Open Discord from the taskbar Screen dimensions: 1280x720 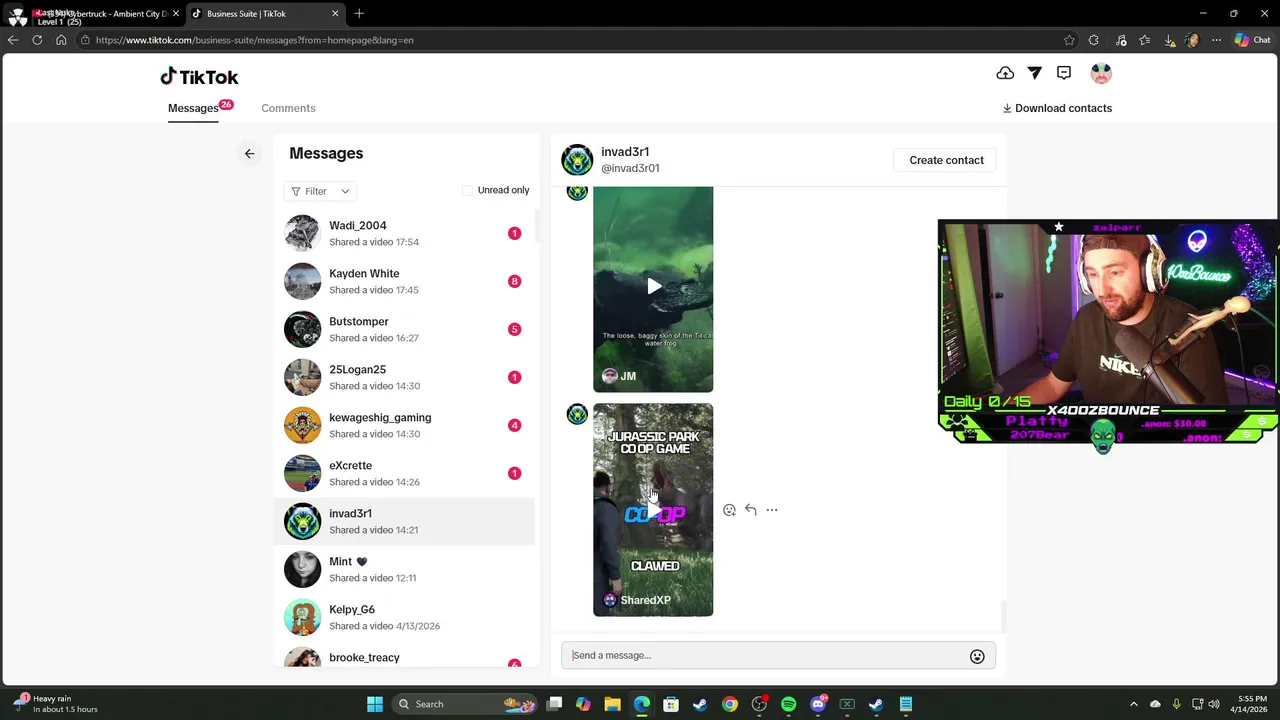(x=818, y=704)
